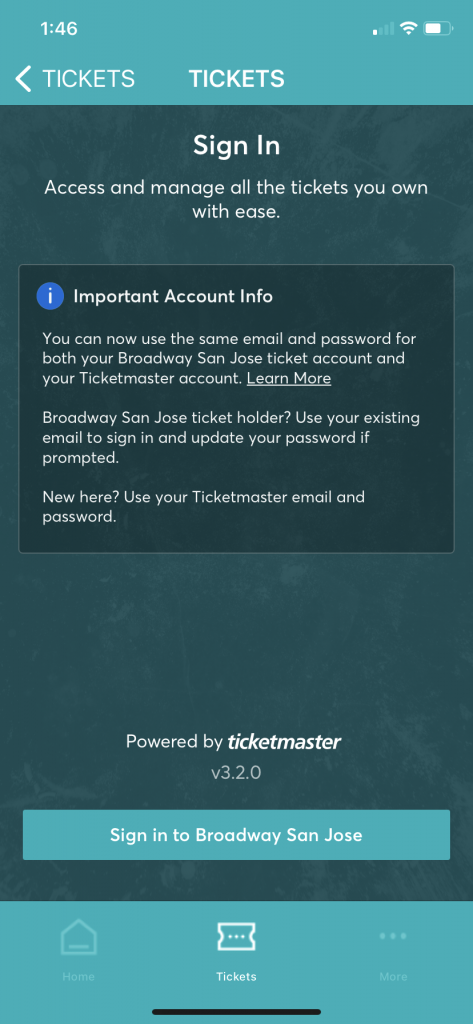Switch to the More tab label

point(393,977)
